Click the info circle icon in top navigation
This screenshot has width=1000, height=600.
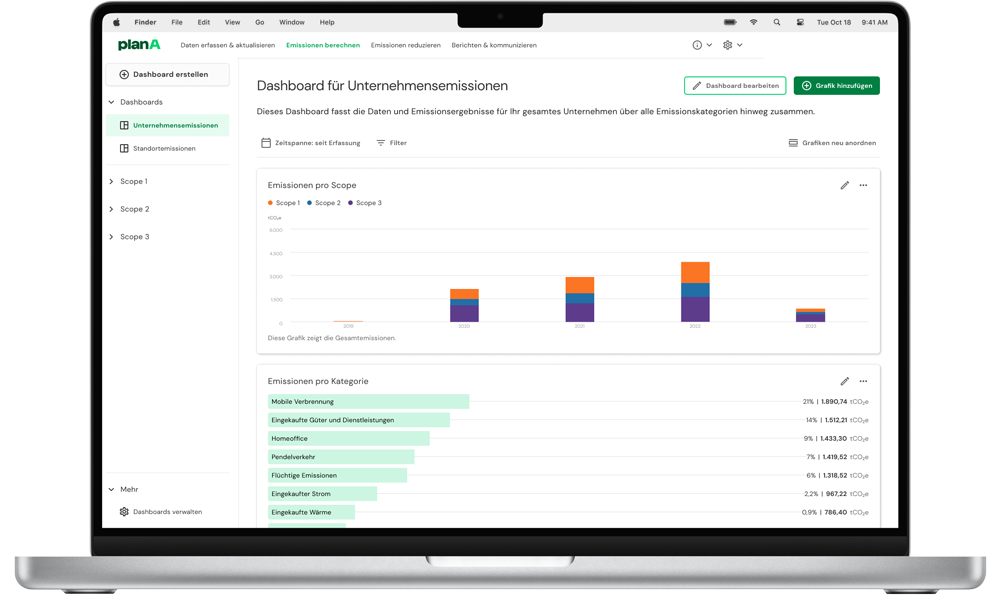[x=698, y=45]
